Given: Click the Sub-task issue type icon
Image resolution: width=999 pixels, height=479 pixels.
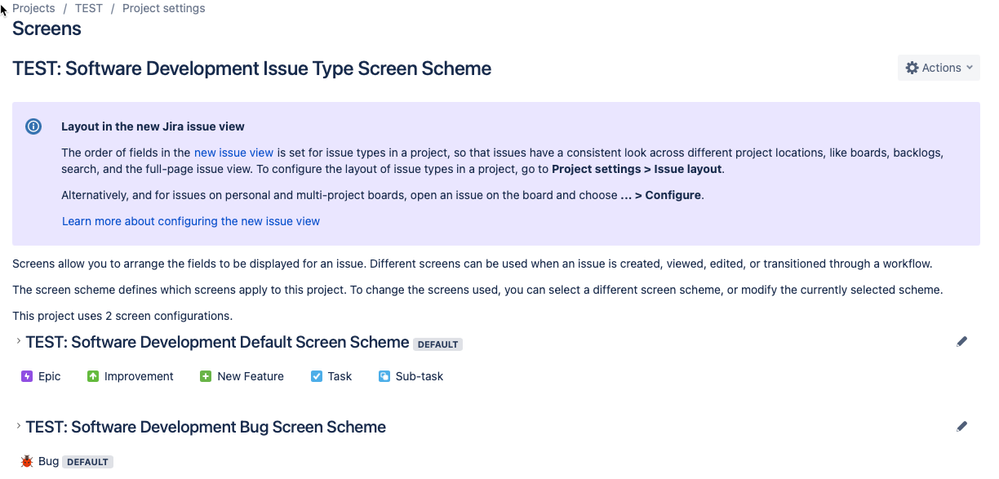Looking at the screenshot, I should pyautogui.click(x=384, y=376).
